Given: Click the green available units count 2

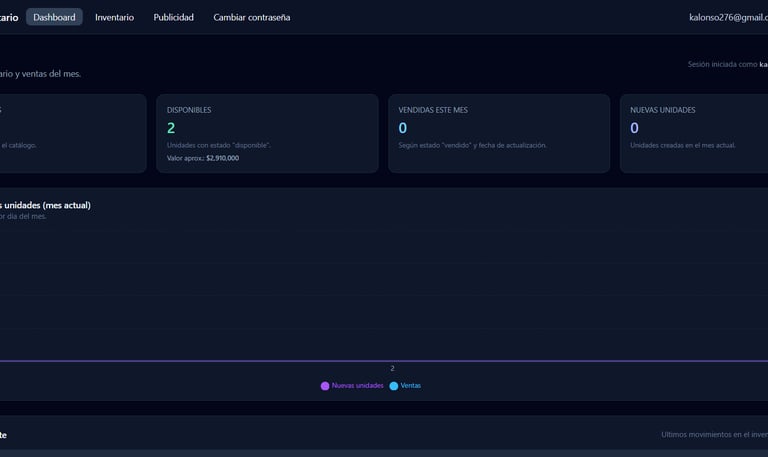Looking at the screenshot, I should (x=171, y=128).
